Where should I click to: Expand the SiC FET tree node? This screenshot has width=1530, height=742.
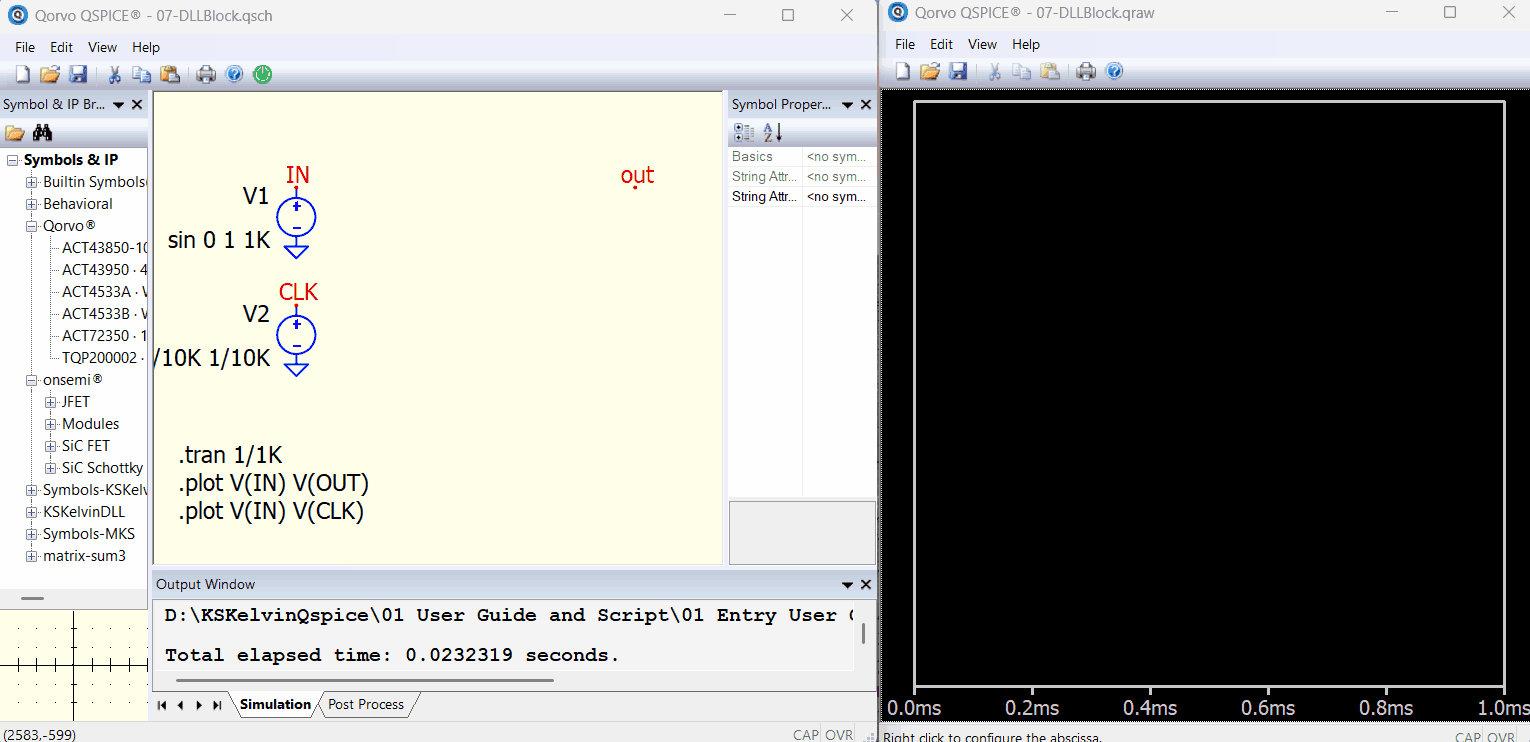pos(51,446)
